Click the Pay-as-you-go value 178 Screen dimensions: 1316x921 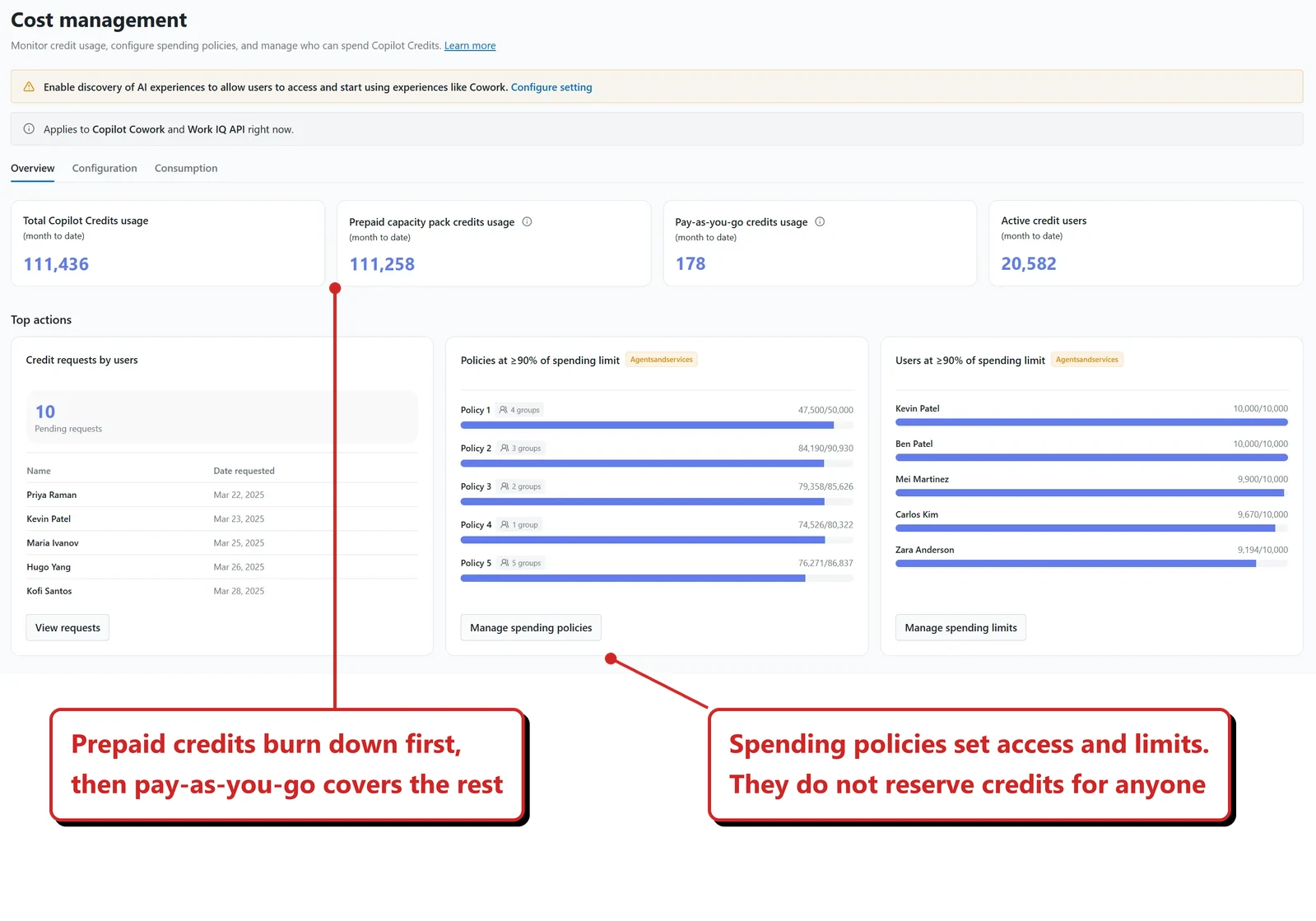[x=691, y=263]
